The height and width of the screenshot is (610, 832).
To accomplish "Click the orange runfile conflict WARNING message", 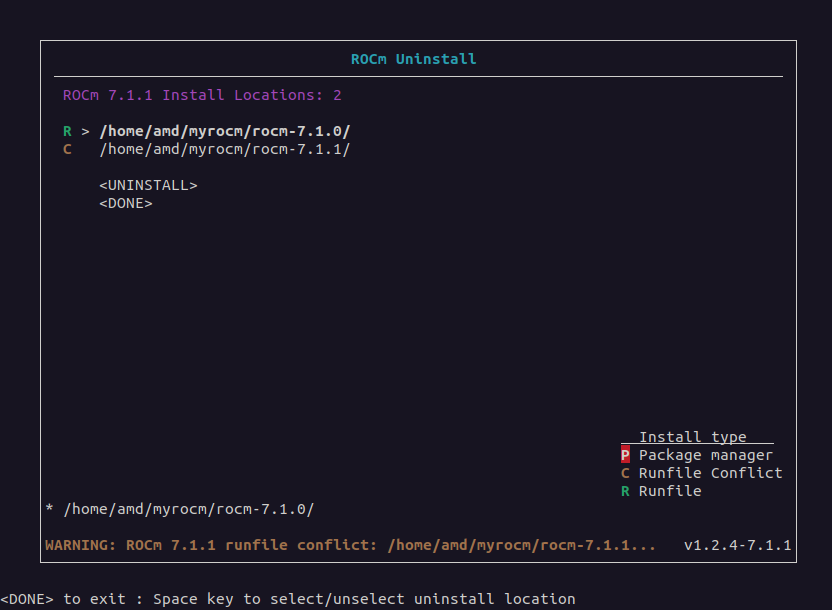I will [351, 546].
